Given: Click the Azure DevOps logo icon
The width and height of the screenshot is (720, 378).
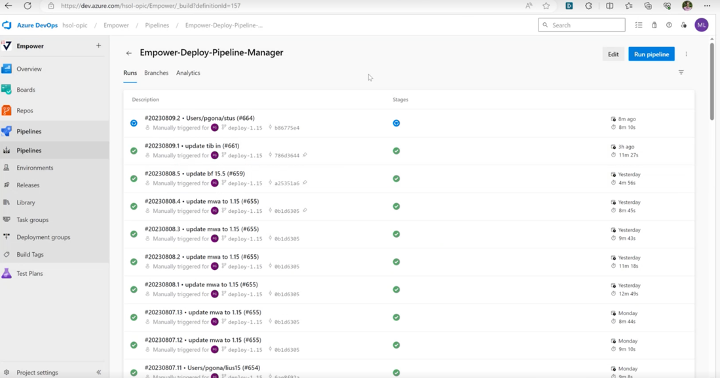Looking at the screenshot, I should point(6,25).
